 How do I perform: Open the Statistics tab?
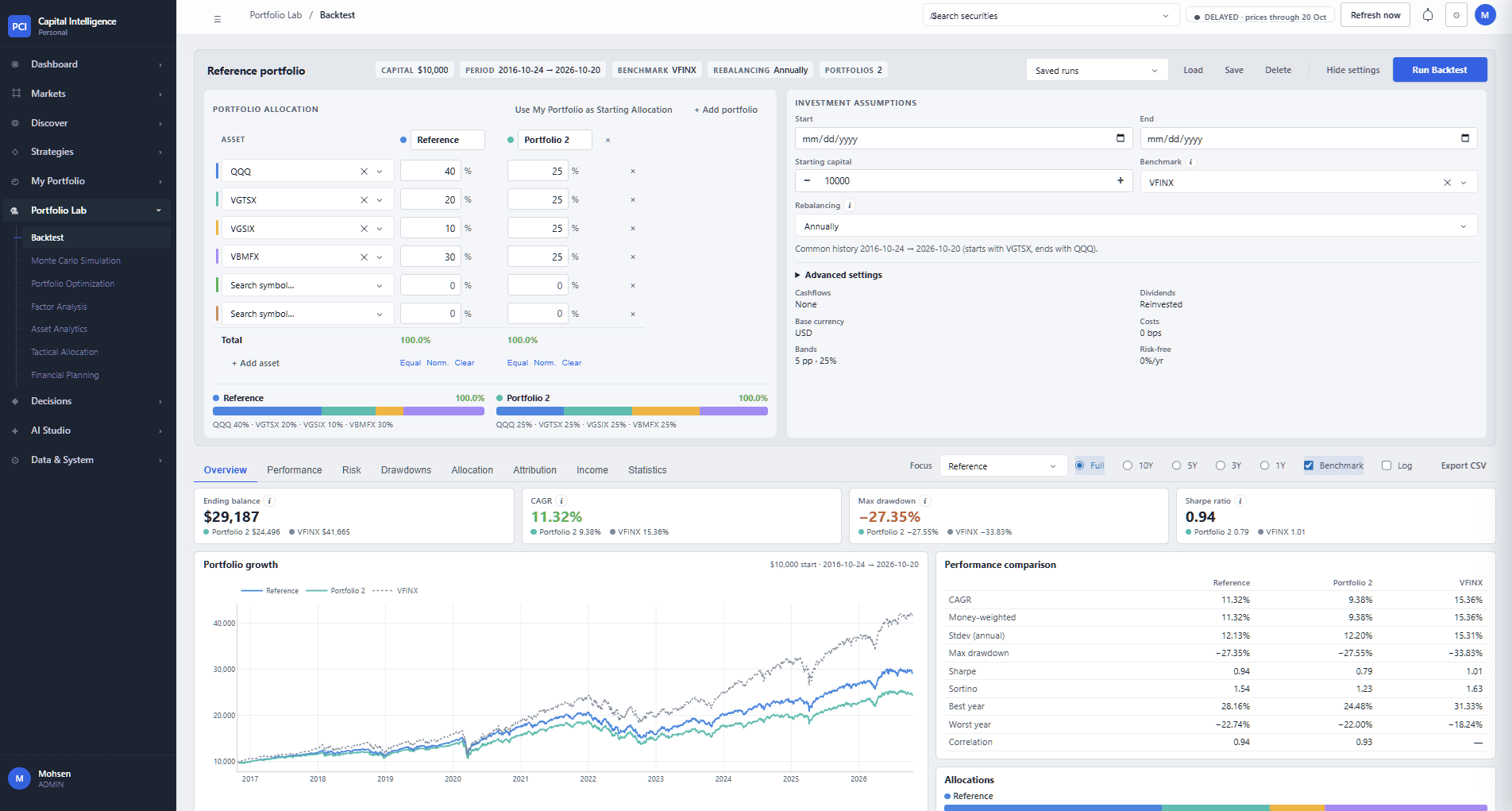[647, 470]
